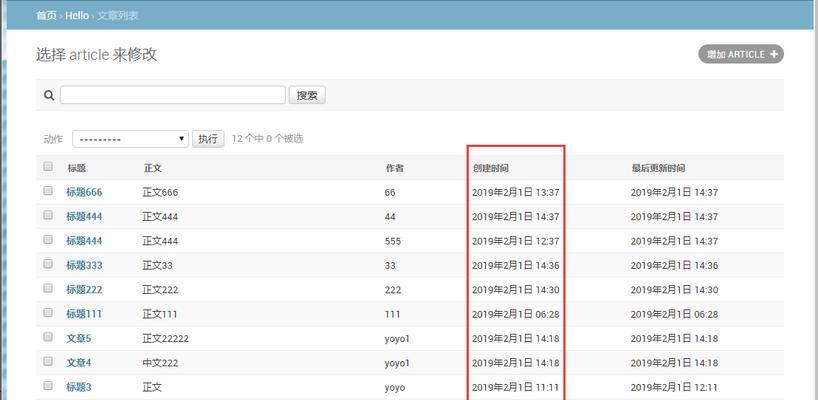Check the box for row 标题3

point(48,385)
